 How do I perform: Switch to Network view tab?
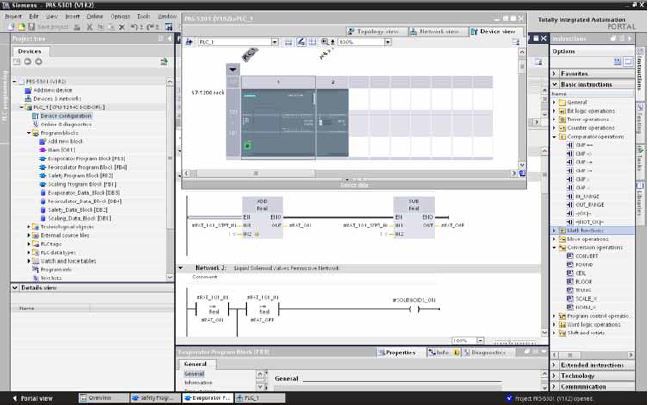(x=438, y=31)
